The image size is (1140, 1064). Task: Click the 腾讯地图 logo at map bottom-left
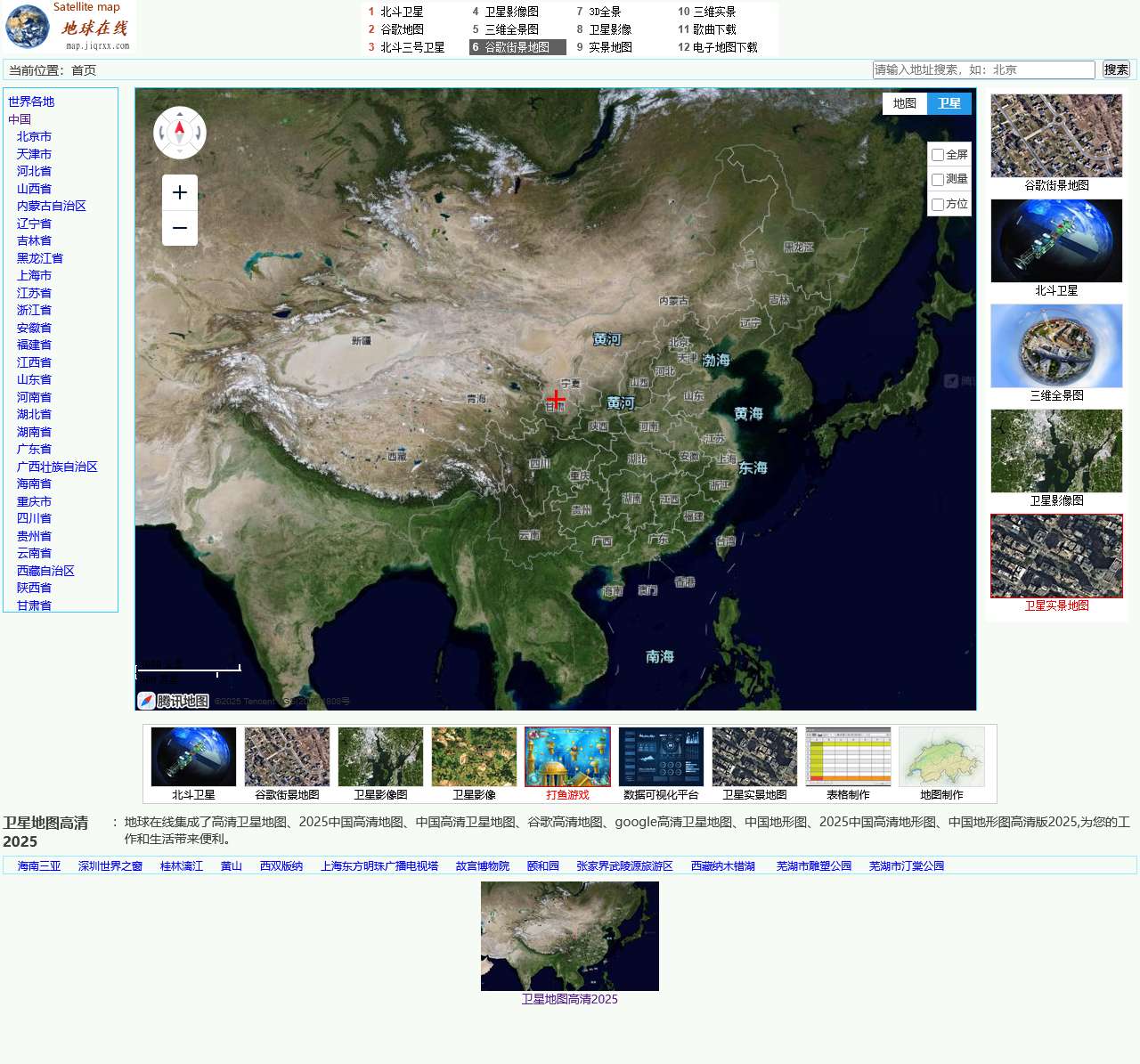(x=172, y=701)
